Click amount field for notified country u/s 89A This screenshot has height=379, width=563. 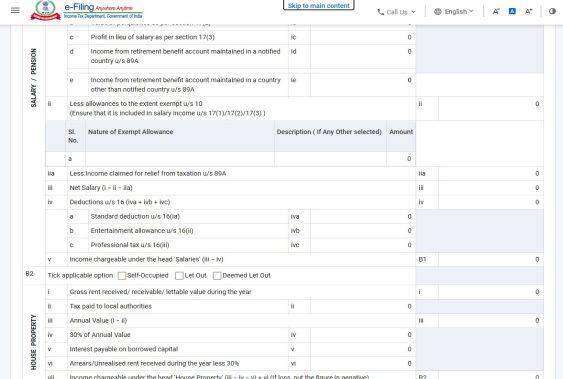click(x=363, y=56)
